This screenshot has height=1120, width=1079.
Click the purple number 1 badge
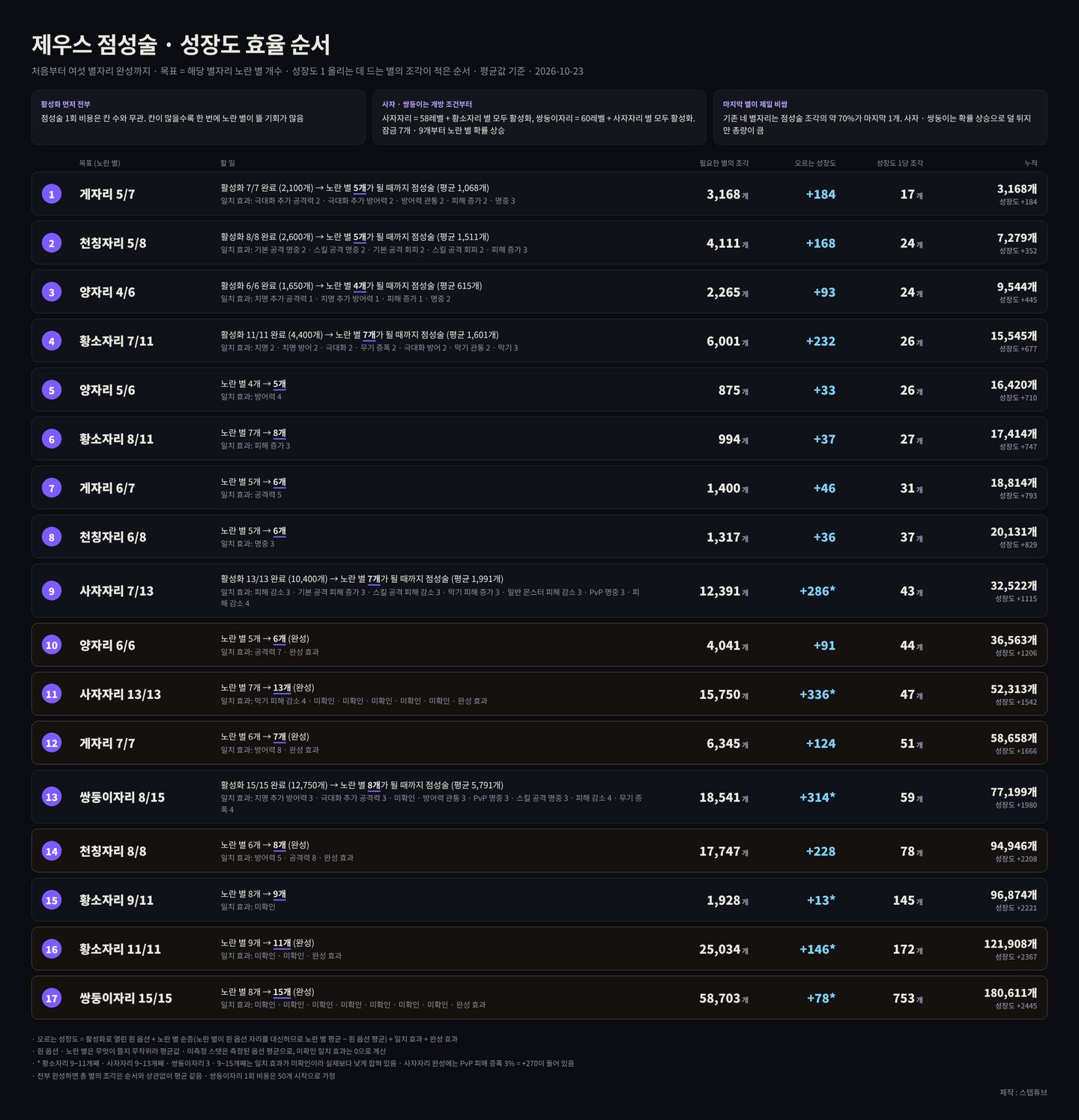52,194
